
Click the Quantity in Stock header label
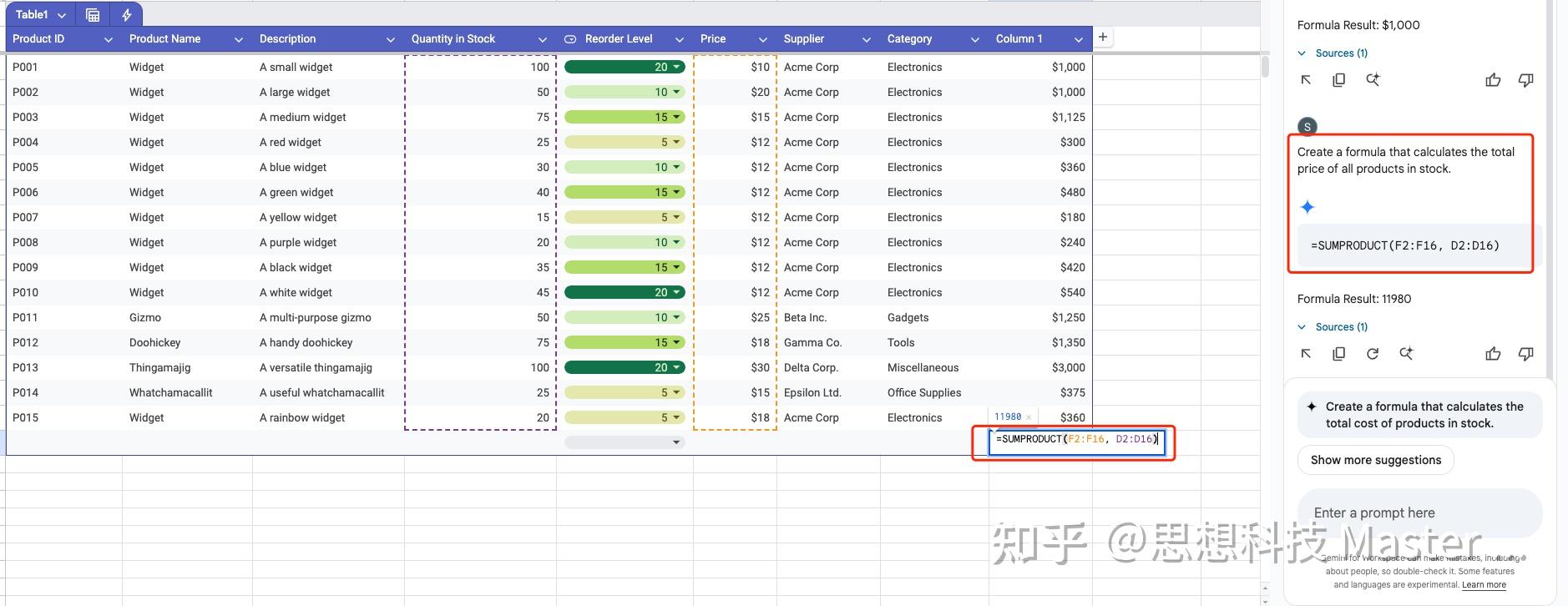click(453, 39)
